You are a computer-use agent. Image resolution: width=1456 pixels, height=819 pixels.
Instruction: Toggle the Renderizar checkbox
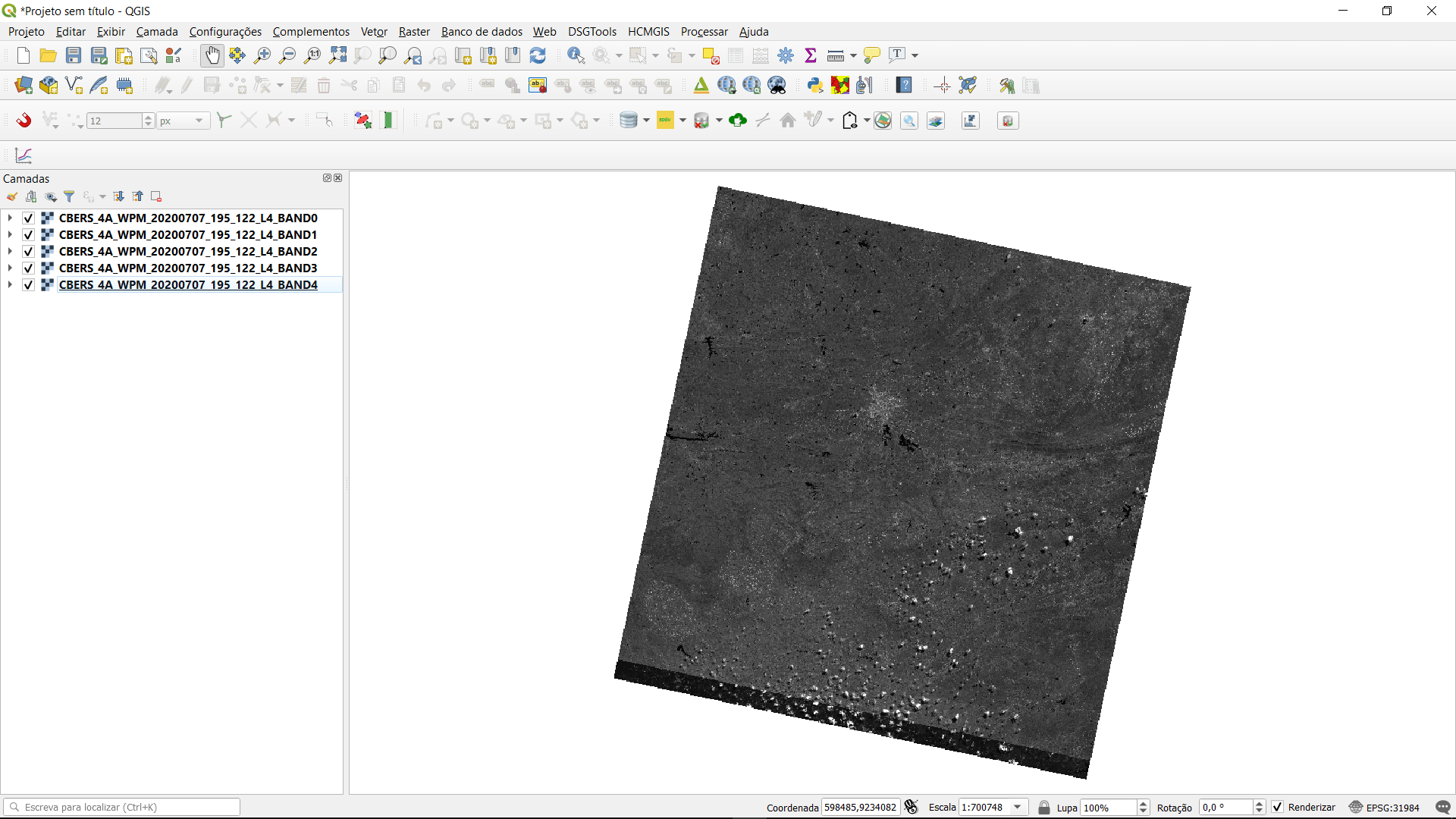1278,807
